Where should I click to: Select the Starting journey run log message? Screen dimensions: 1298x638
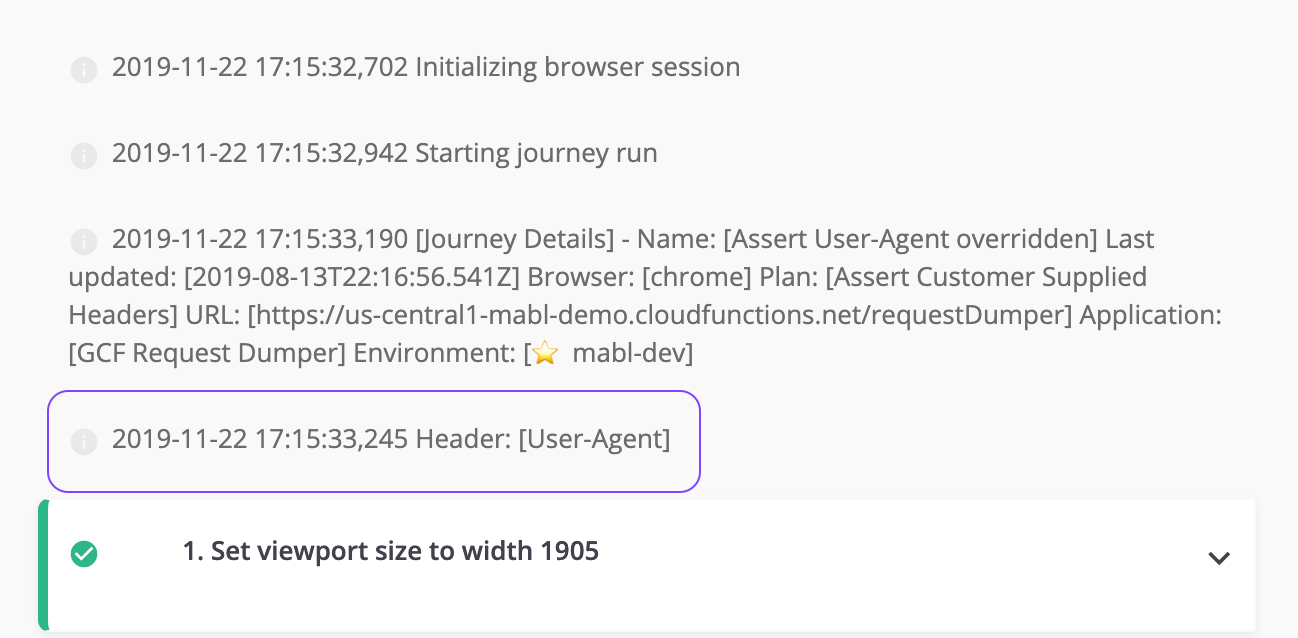click(x=536, y=153)
